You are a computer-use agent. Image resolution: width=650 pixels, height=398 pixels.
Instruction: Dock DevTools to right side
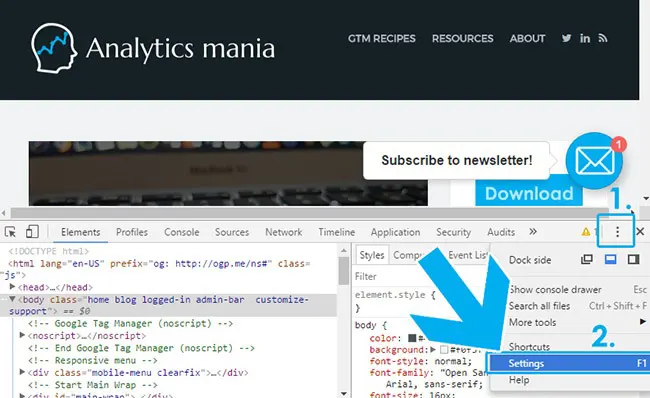point(633,260)
